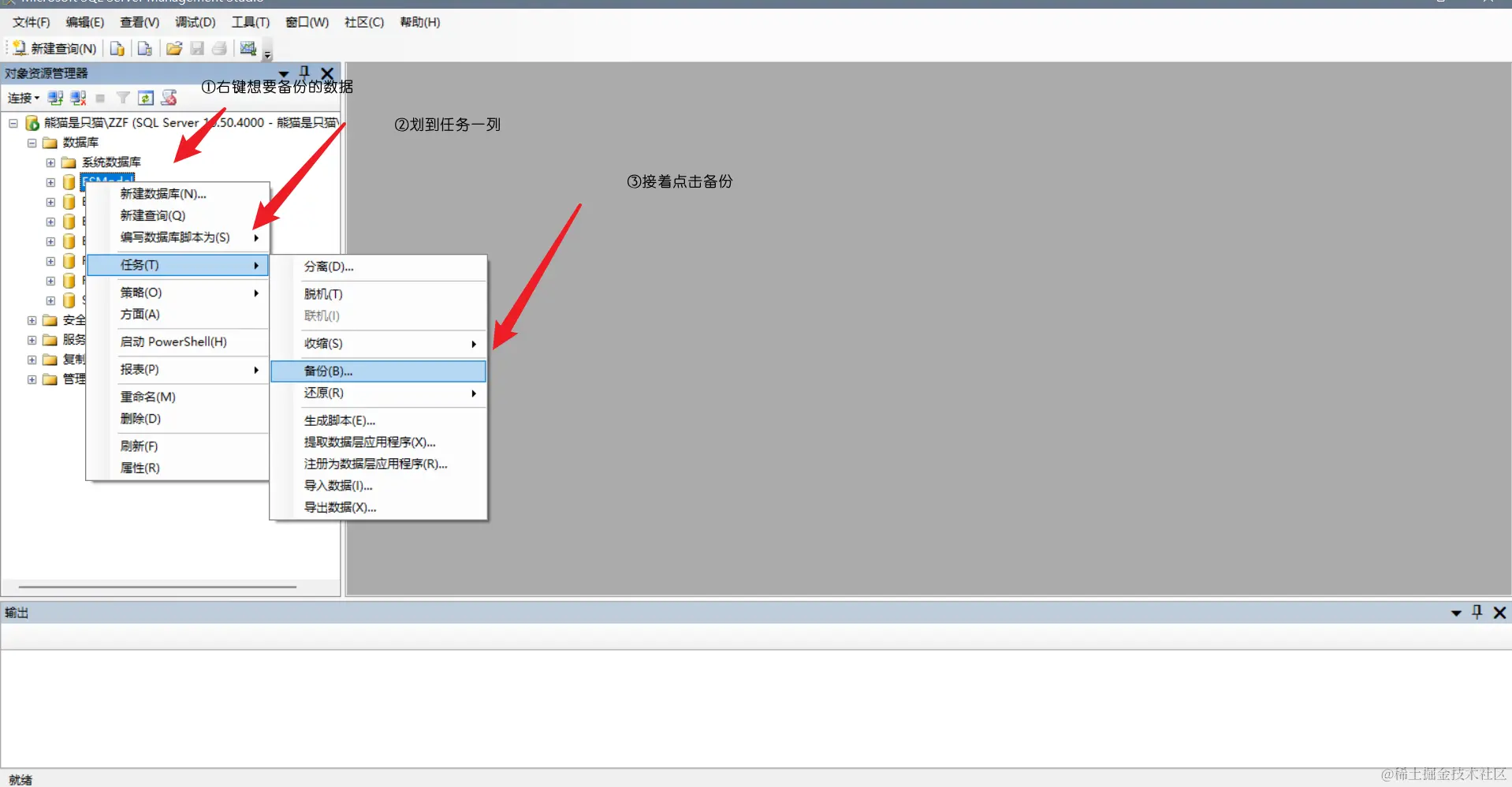Viewport: 1512px width, 787px height.
Task: Click 备份(B)... to back up database
Action: (x=378, y=371)
